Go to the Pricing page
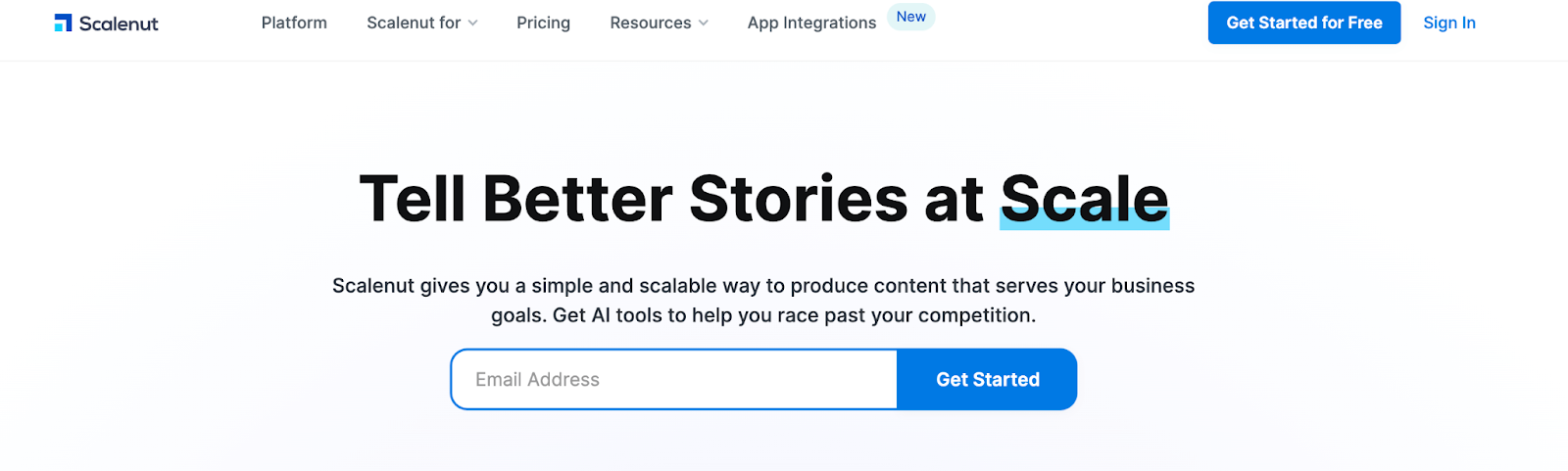Image resolution: width=1568 pixels, height=471 pixels. [x=543, y=23]
